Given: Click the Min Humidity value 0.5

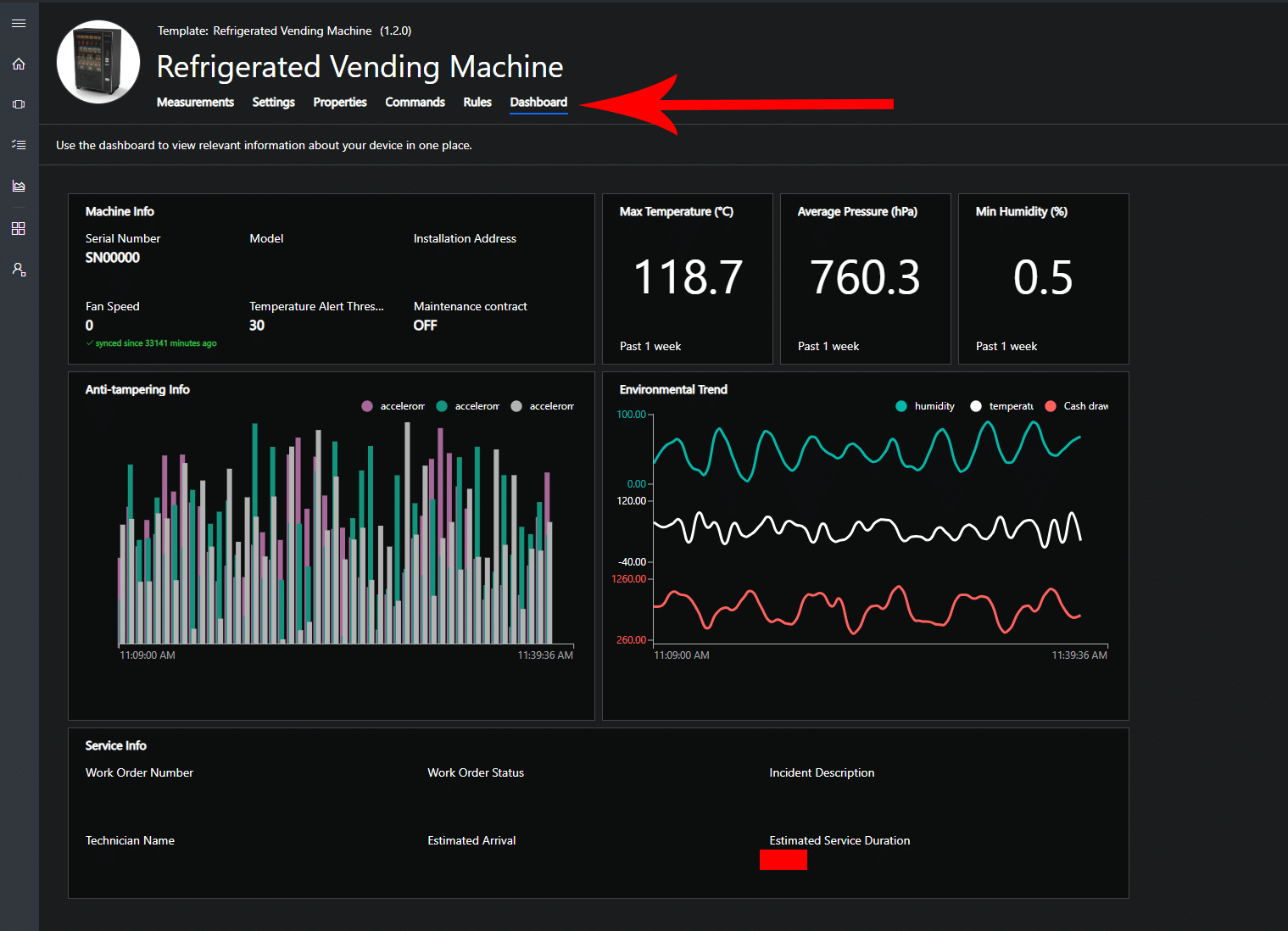Looking at the screenshot, I should click(1043, 278).
